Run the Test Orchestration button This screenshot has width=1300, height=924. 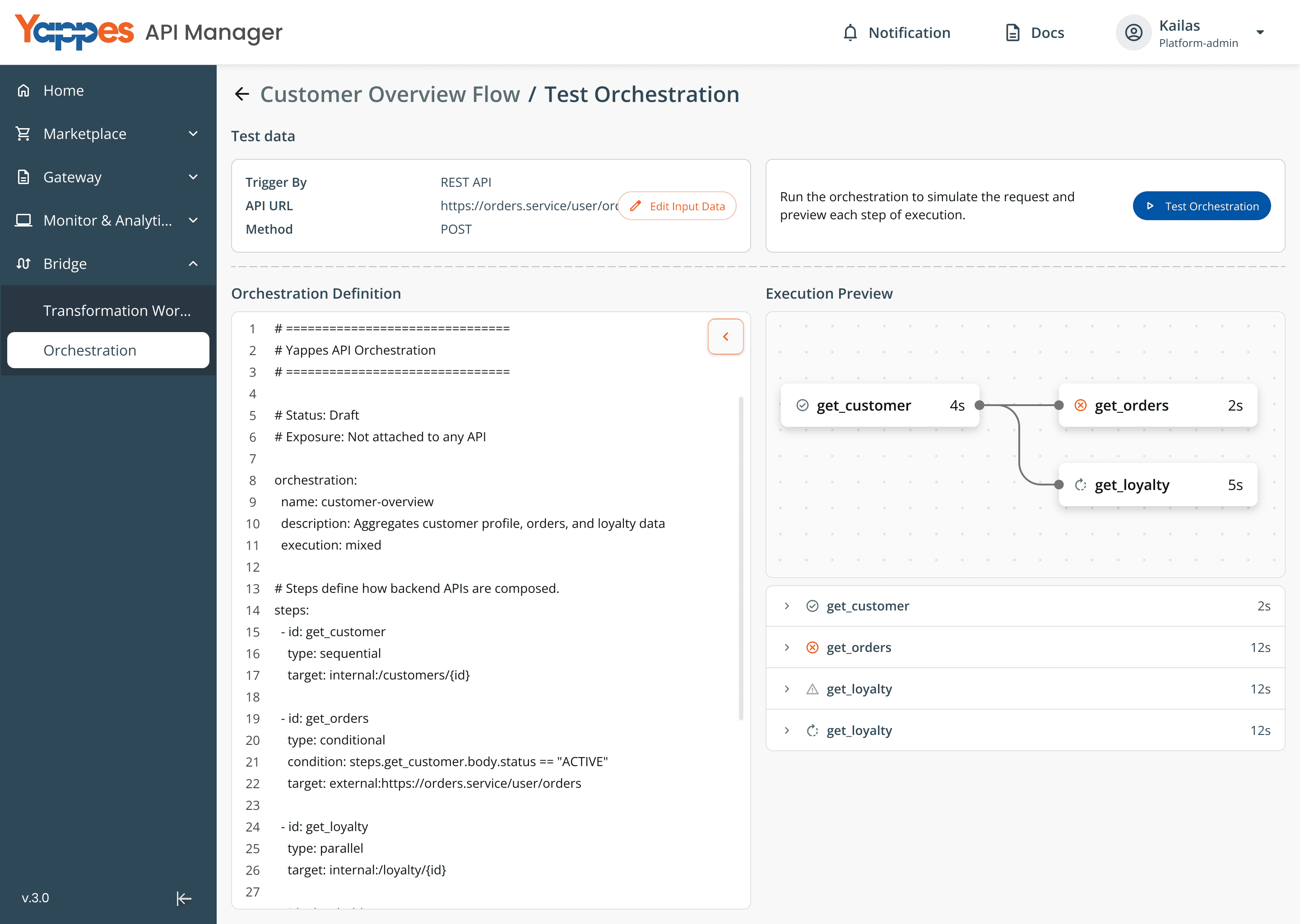[1202, 206]
